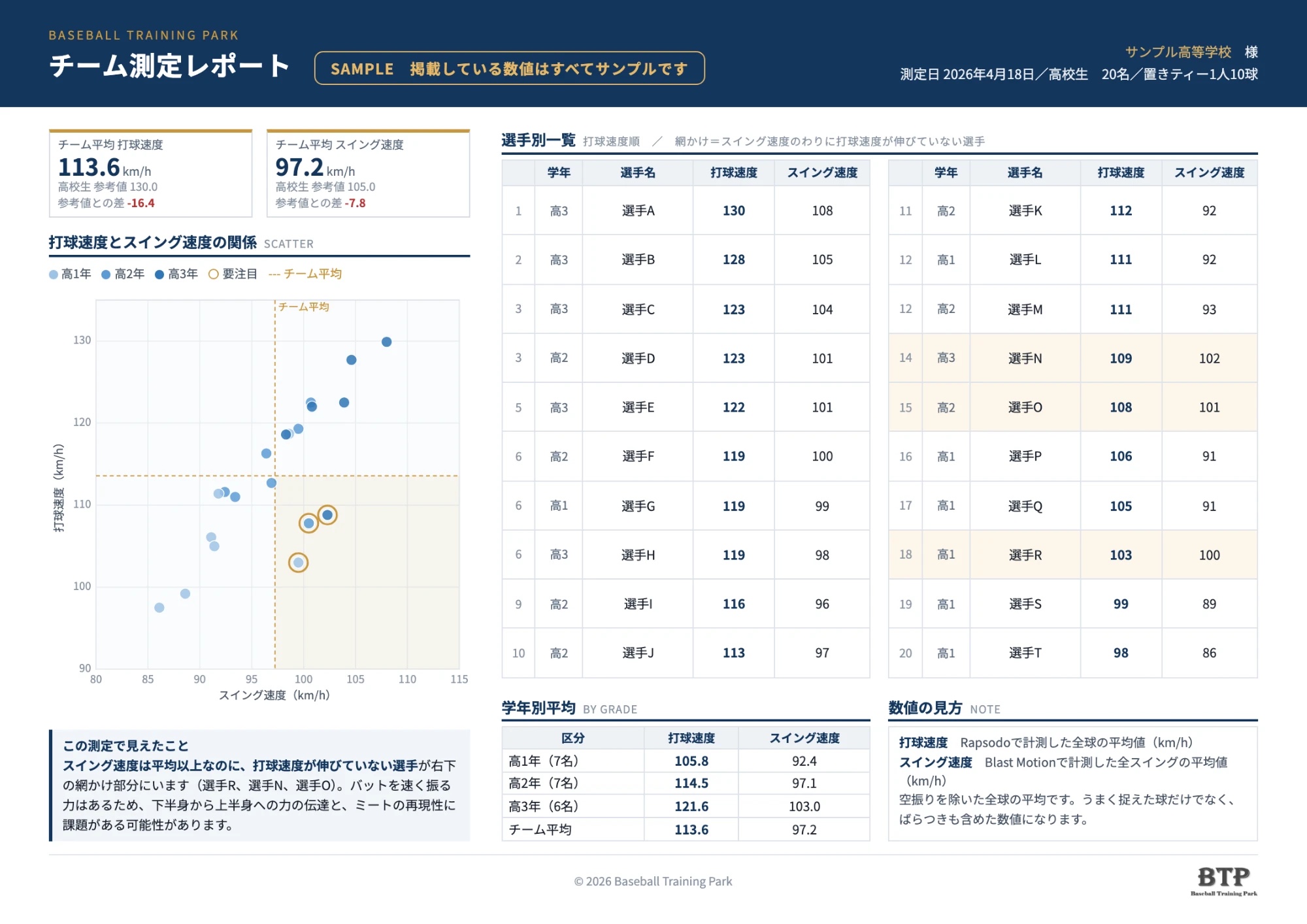The width and height of the screenshot is (1307, 924).
Task: Click the チーム測定レポート title
Action: tap(169, 66)
